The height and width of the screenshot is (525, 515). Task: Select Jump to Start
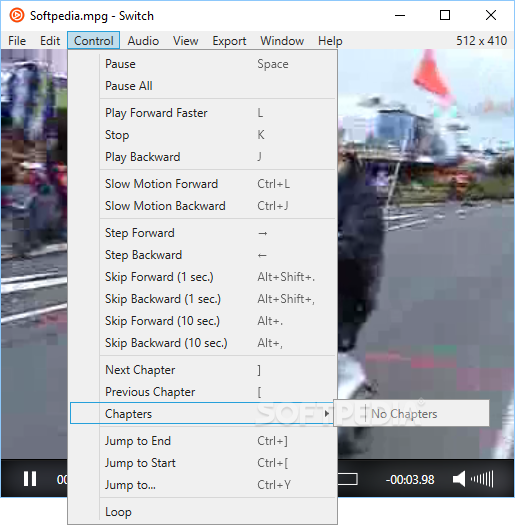click(203, 463)
